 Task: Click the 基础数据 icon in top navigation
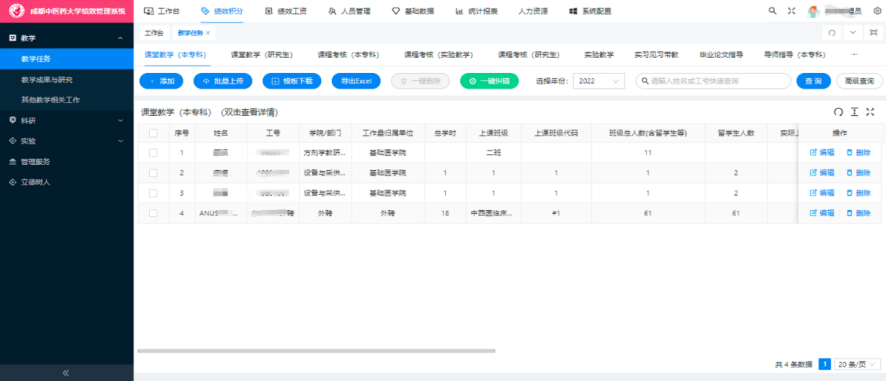pyautogui.click(x=396, y=11)
